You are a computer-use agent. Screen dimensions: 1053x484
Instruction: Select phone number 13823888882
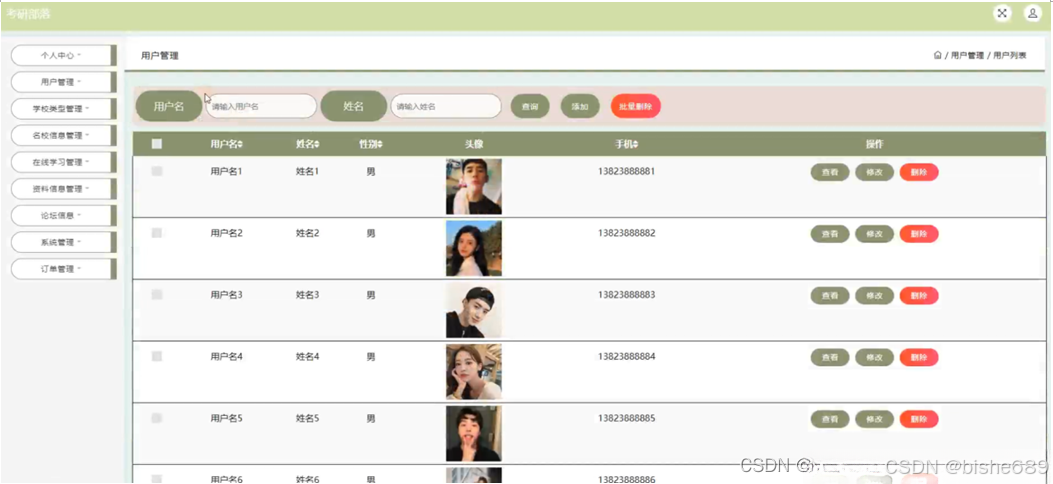pyautogui.click(x=626, y=233)
